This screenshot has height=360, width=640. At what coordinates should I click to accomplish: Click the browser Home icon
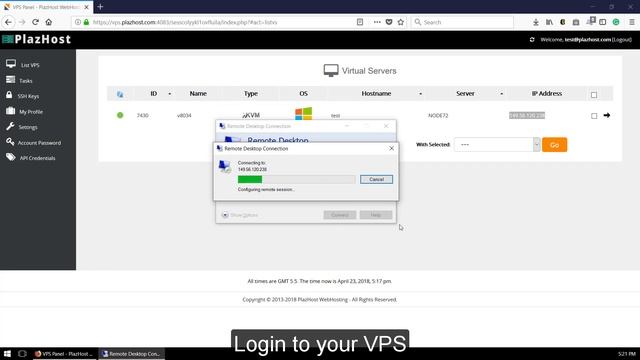point(49,22)
